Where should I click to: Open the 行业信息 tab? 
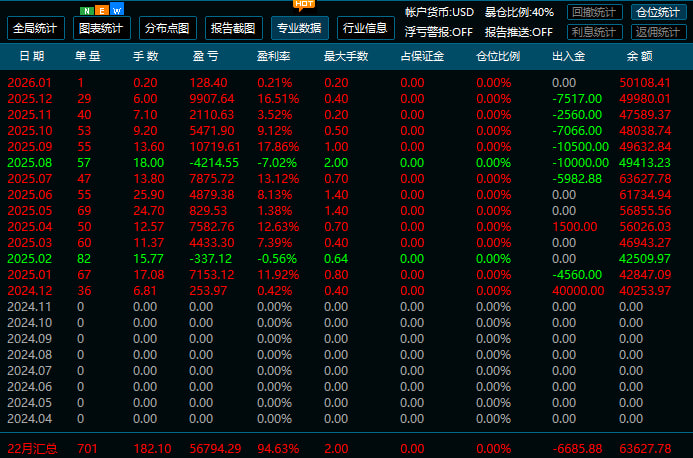click(366, 28)
